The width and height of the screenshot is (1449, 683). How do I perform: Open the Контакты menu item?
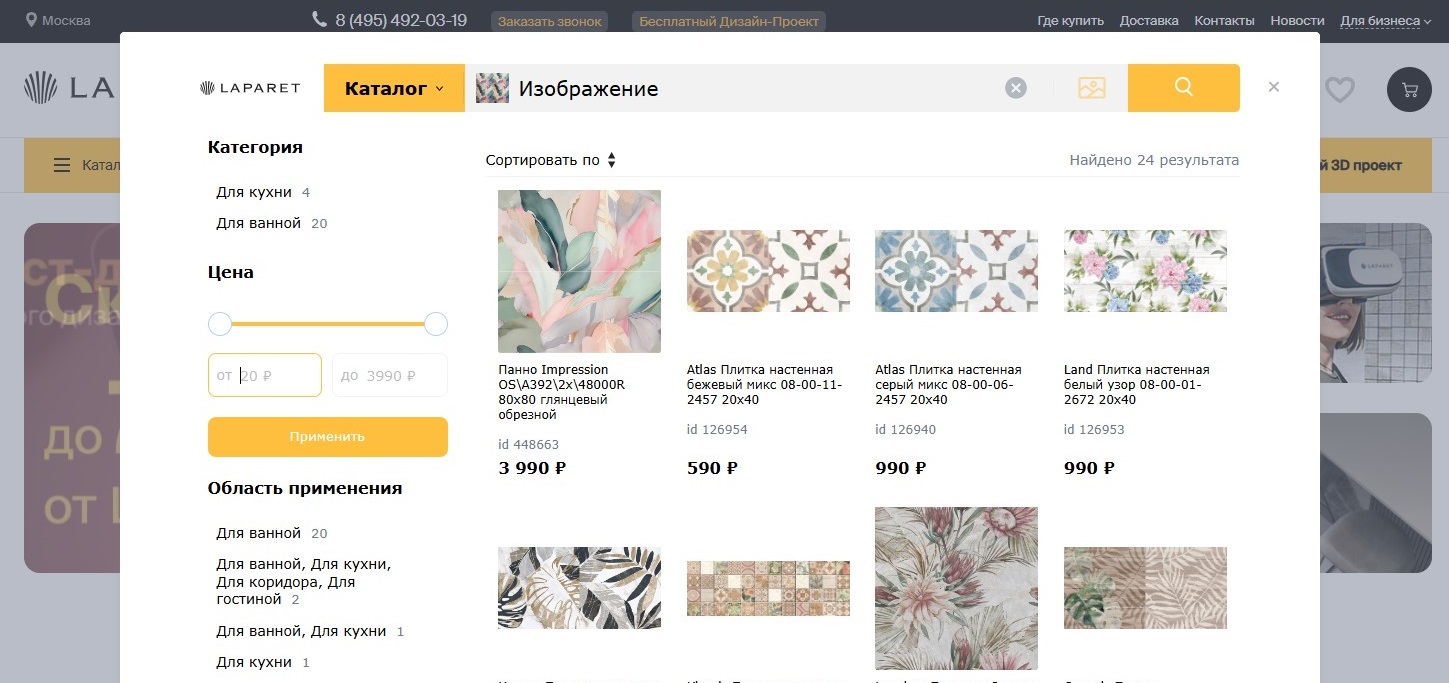1224,20
